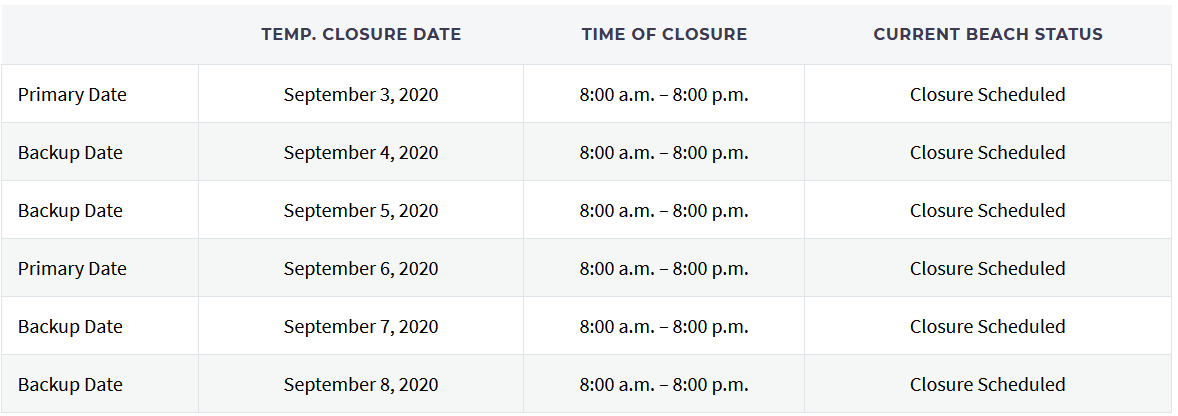Image resolution: width=1178 pixels, height=416 pixels.
Task: Click the September 7, 2020 date cell
Action: [x=361, y=327]
